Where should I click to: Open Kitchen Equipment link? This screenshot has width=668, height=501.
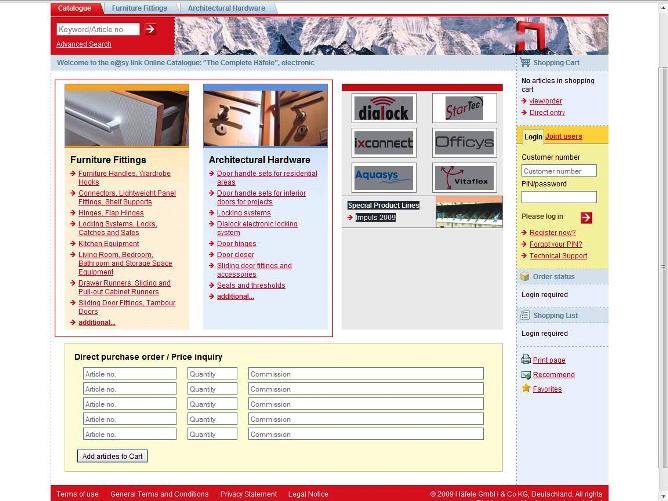[109, 243]
